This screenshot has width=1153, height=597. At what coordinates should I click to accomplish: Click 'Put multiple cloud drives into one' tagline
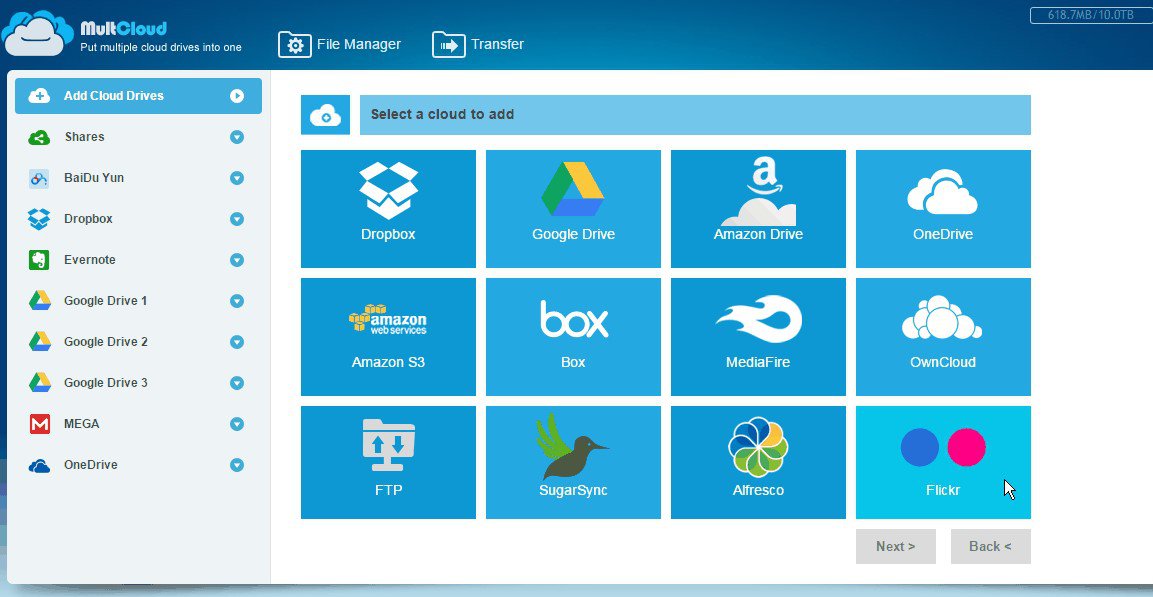point(160,48)
